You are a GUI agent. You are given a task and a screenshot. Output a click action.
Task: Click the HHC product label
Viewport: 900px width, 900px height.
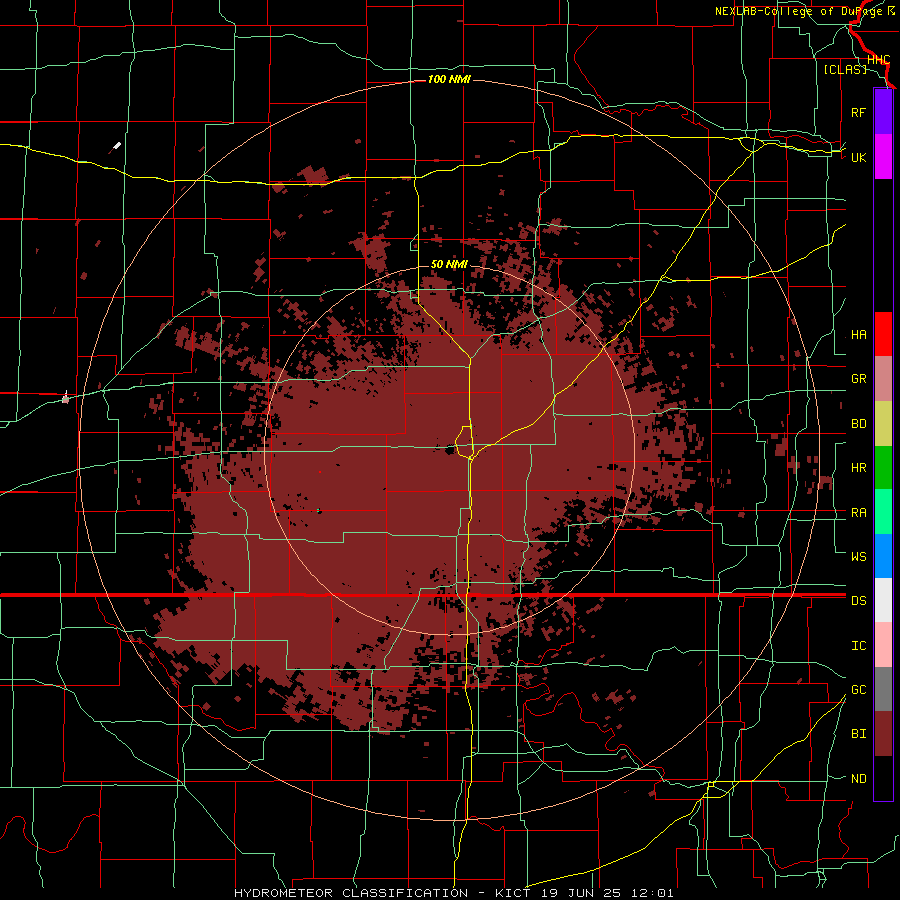(878, 60)
